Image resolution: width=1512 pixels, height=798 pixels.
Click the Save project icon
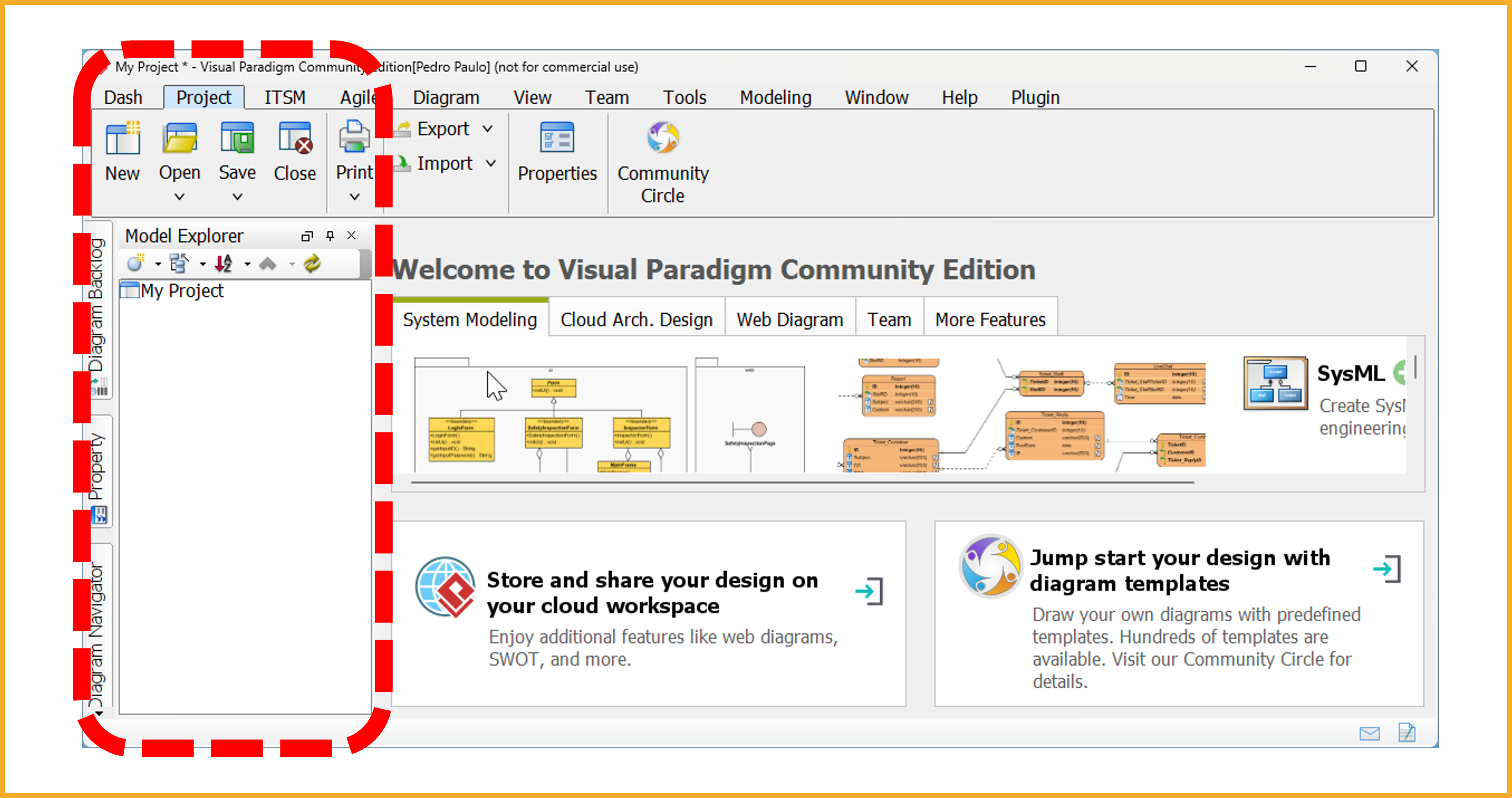click(237, 138)
